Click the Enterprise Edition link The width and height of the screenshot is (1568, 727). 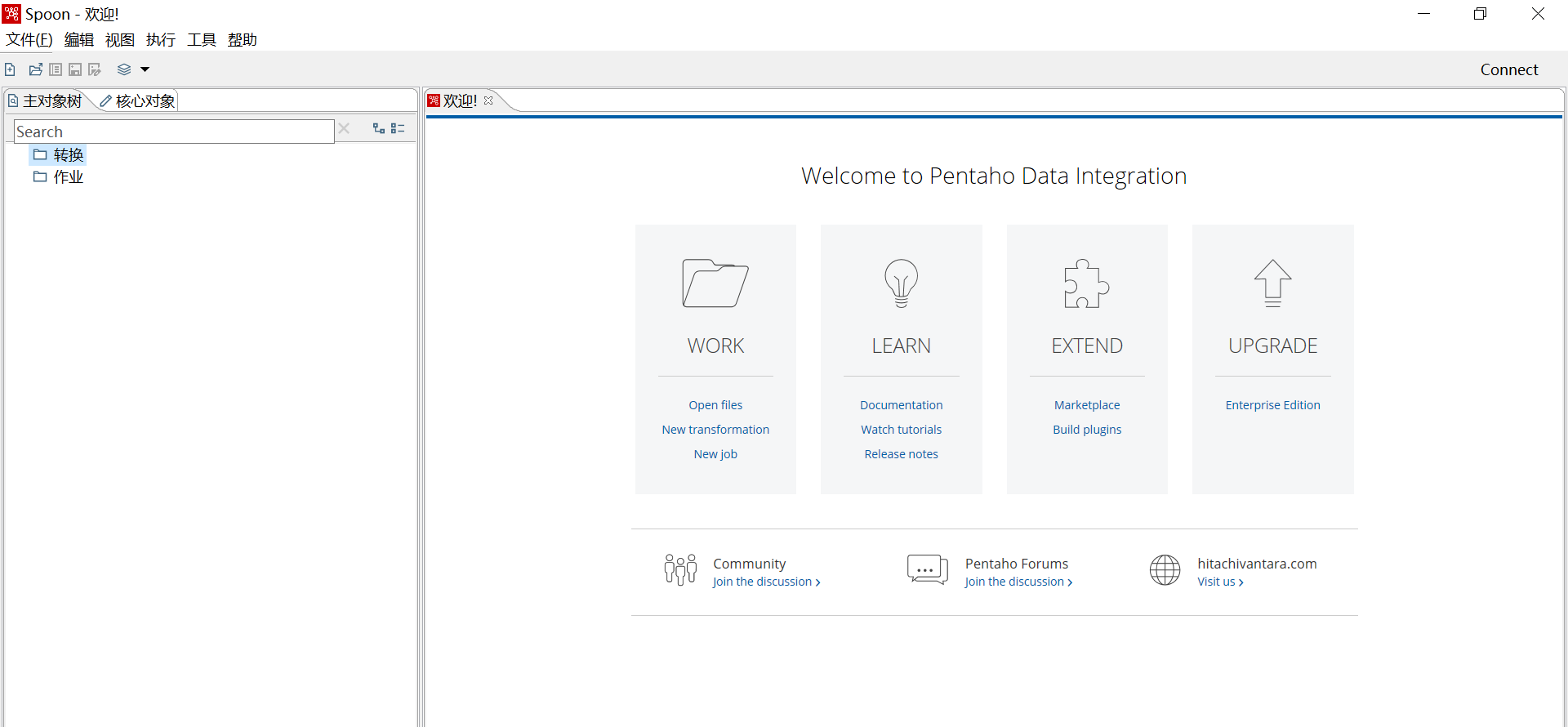click(1273, 405)
